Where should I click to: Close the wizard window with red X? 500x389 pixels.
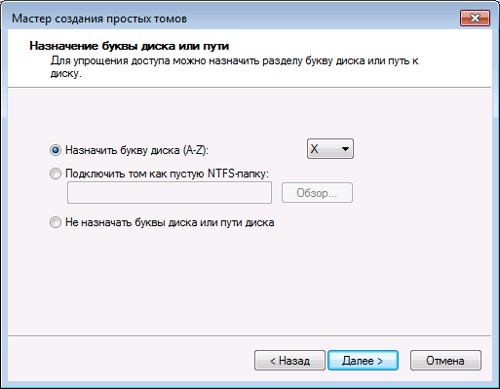point(475,18)
